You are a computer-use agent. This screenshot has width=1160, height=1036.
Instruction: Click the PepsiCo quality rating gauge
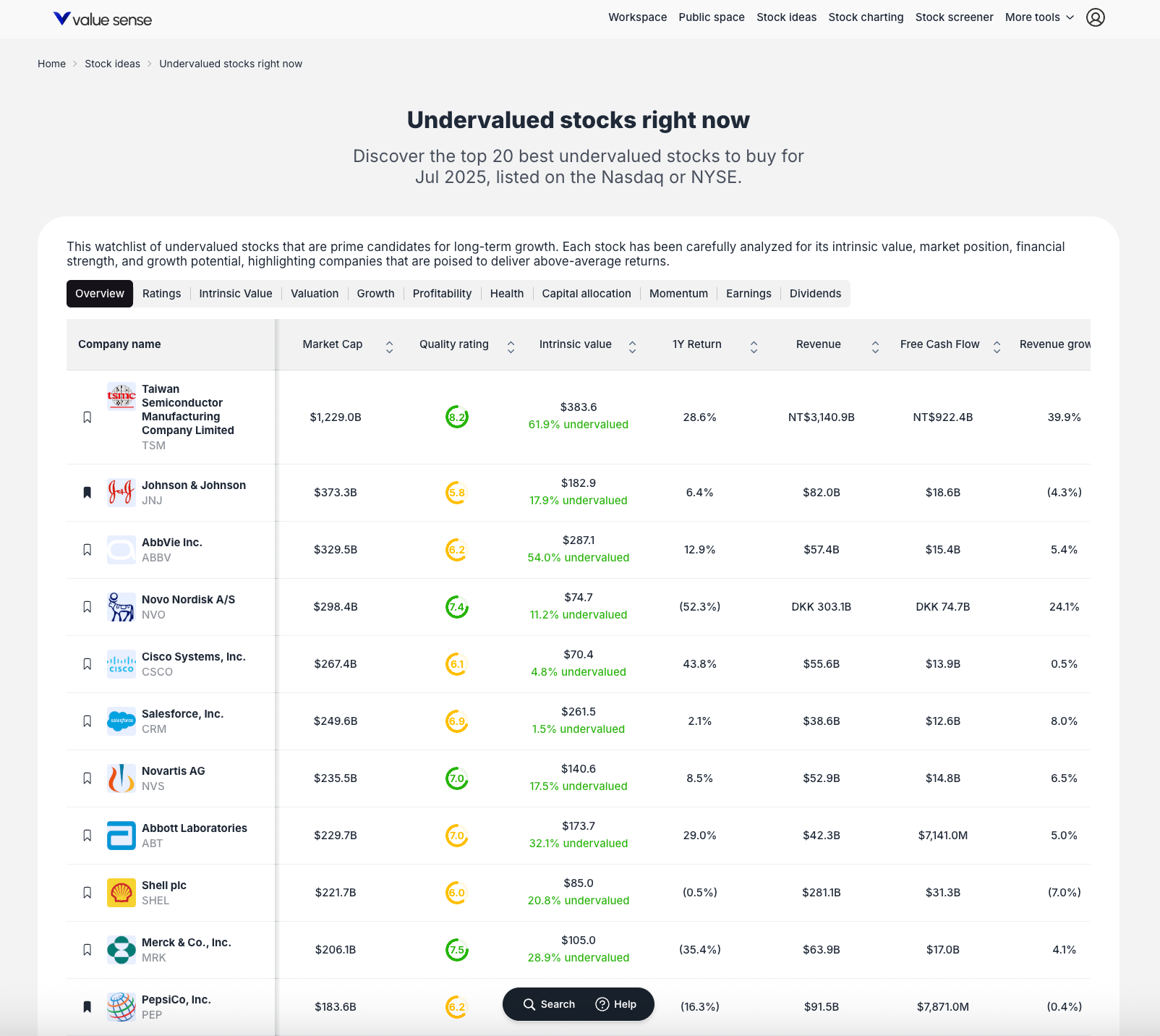coord(457,1007)
